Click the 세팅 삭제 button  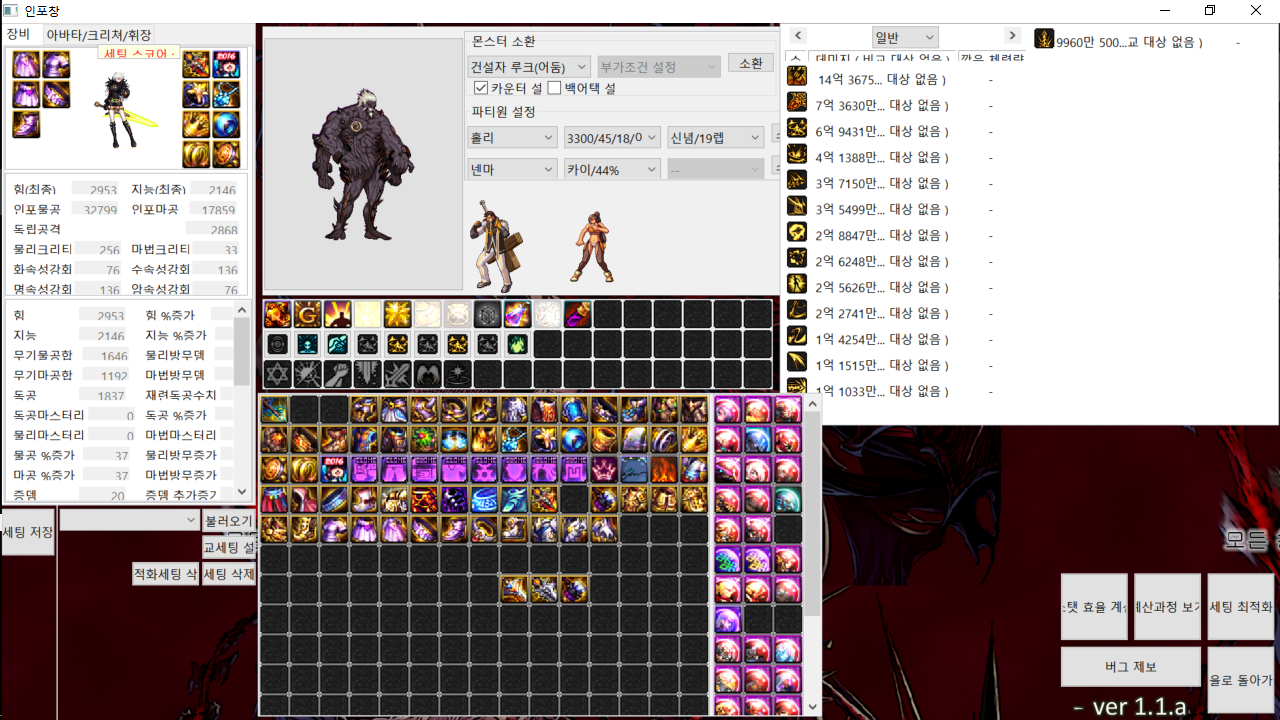pyautogui.click(x=229, y=574)
